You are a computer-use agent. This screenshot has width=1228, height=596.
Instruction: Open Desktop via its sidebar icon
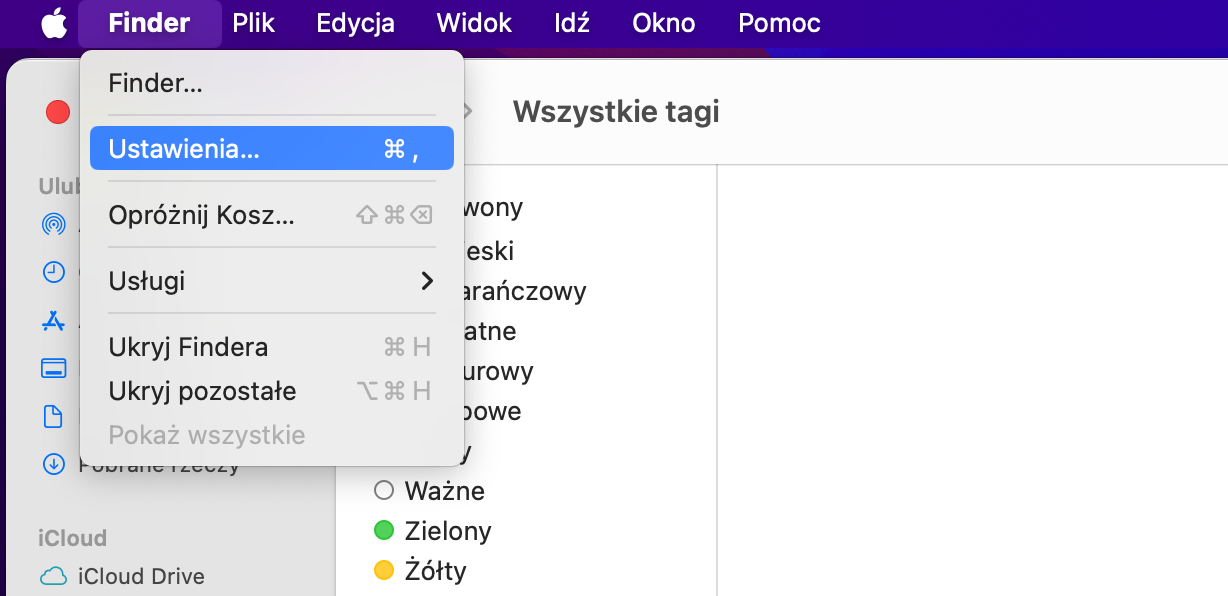point(53,368)
